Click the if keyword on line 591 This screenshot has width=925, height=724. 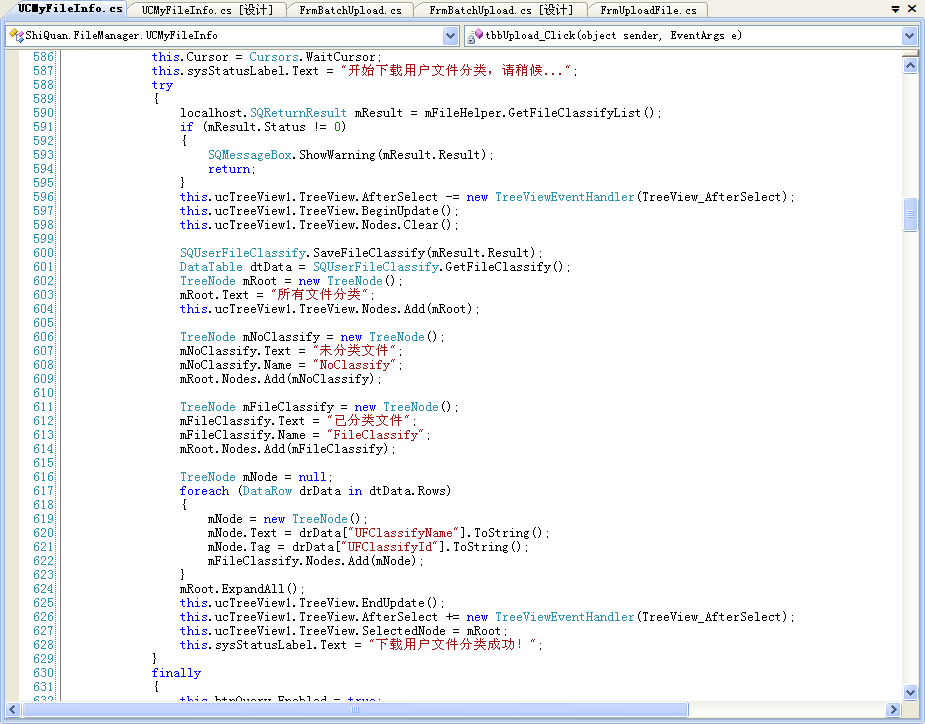(x=186, y=127)
